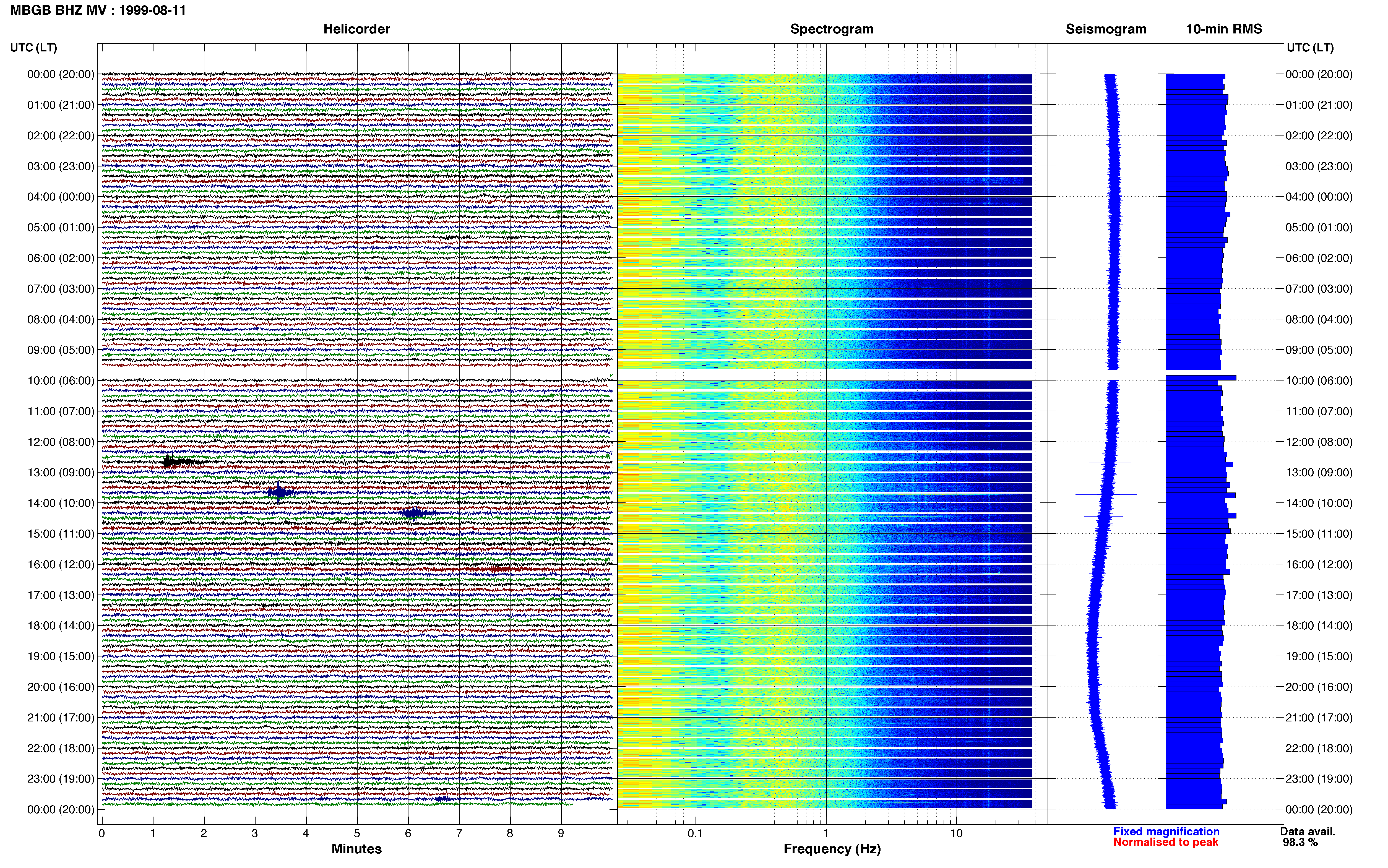Select the '10-min RMS' panel heading
The width and height of the screenshot is (1388, 868).
tap(1224, 29)
